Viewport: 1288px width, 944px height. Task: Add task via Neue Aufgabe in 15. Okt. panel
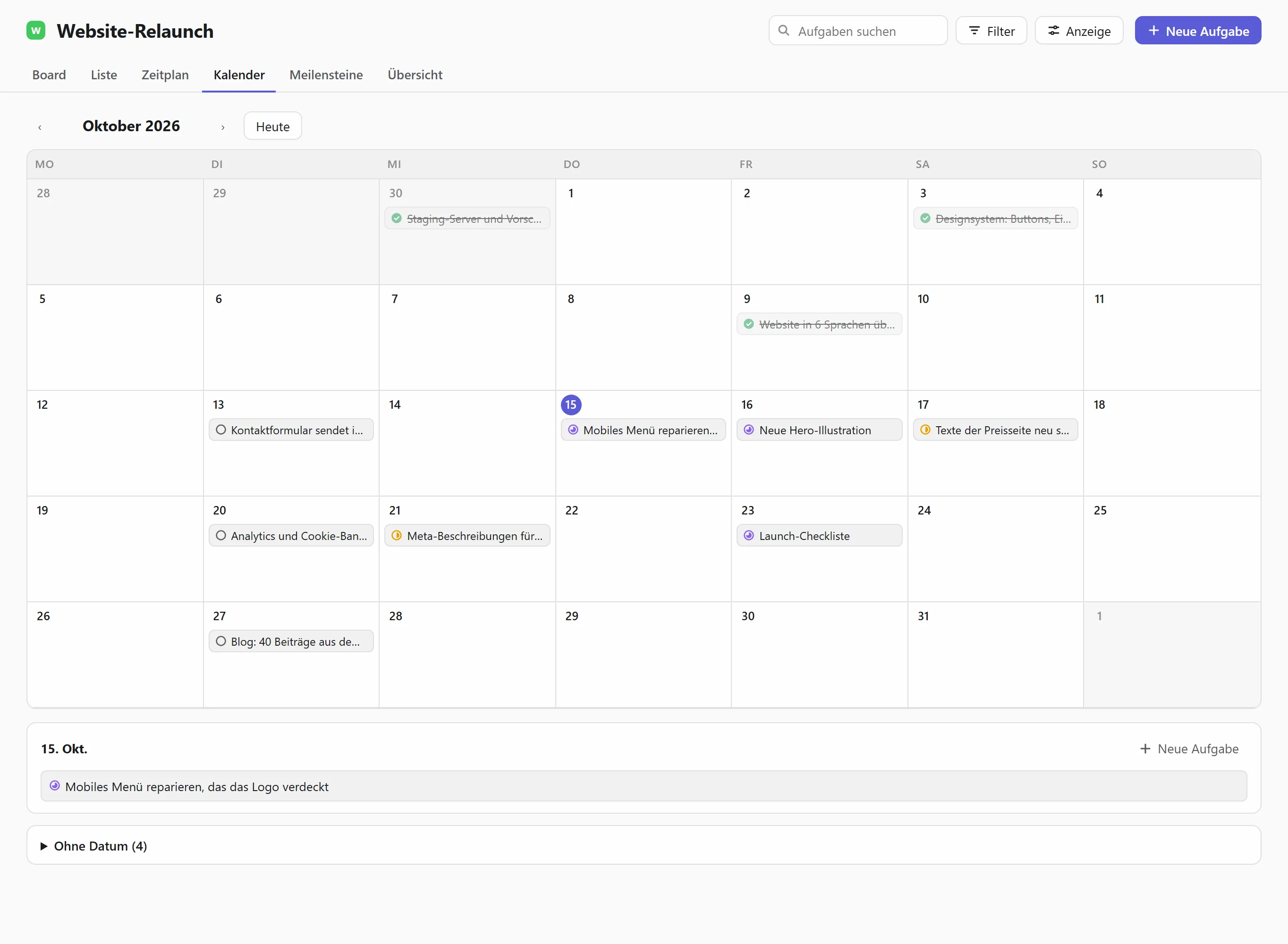tap(1189, 749)
